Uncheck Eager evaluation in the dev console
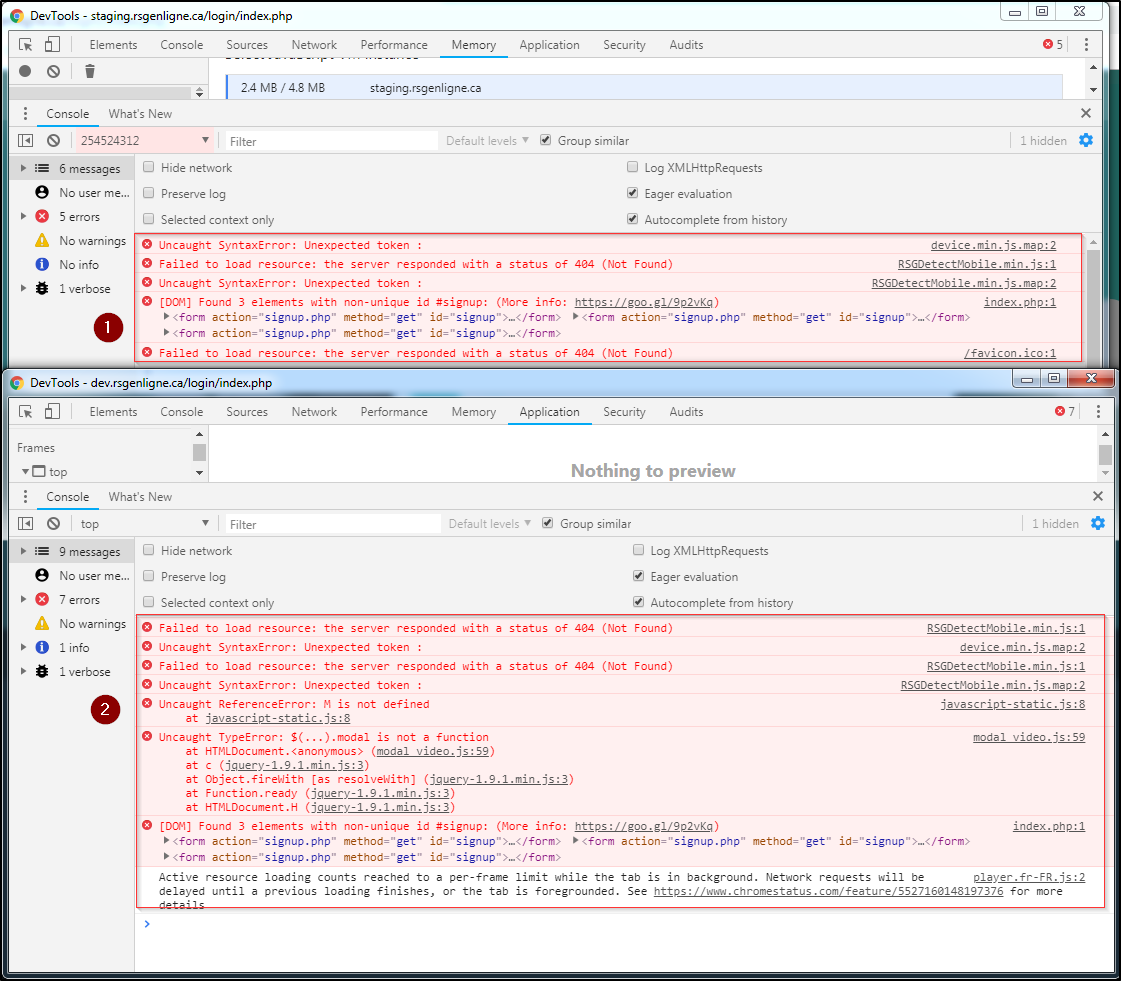The height and width of the screenshot is (981, 1121). point(639,577)
